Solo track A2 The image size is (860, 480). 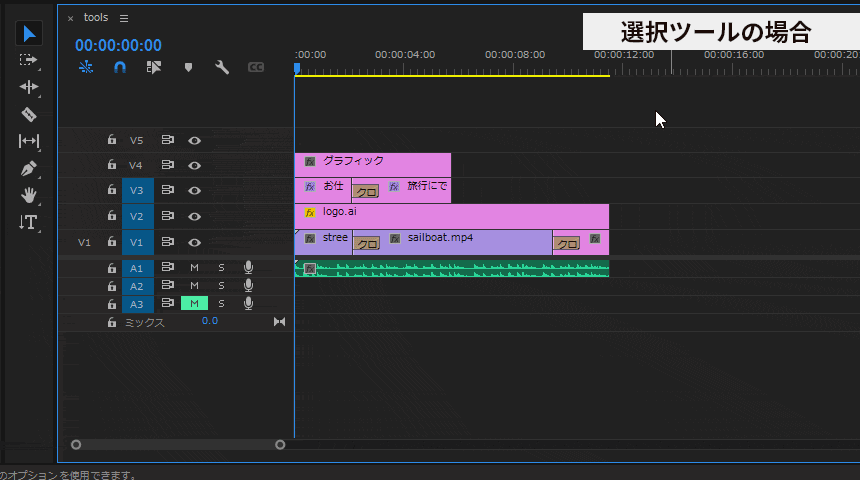click(221, 286)
